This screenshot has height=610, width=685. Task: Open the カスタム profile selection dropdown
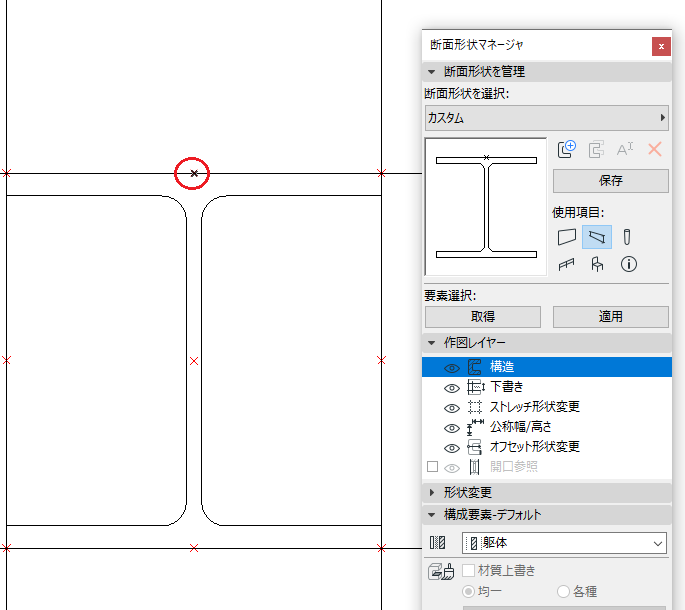pos(547,118)
